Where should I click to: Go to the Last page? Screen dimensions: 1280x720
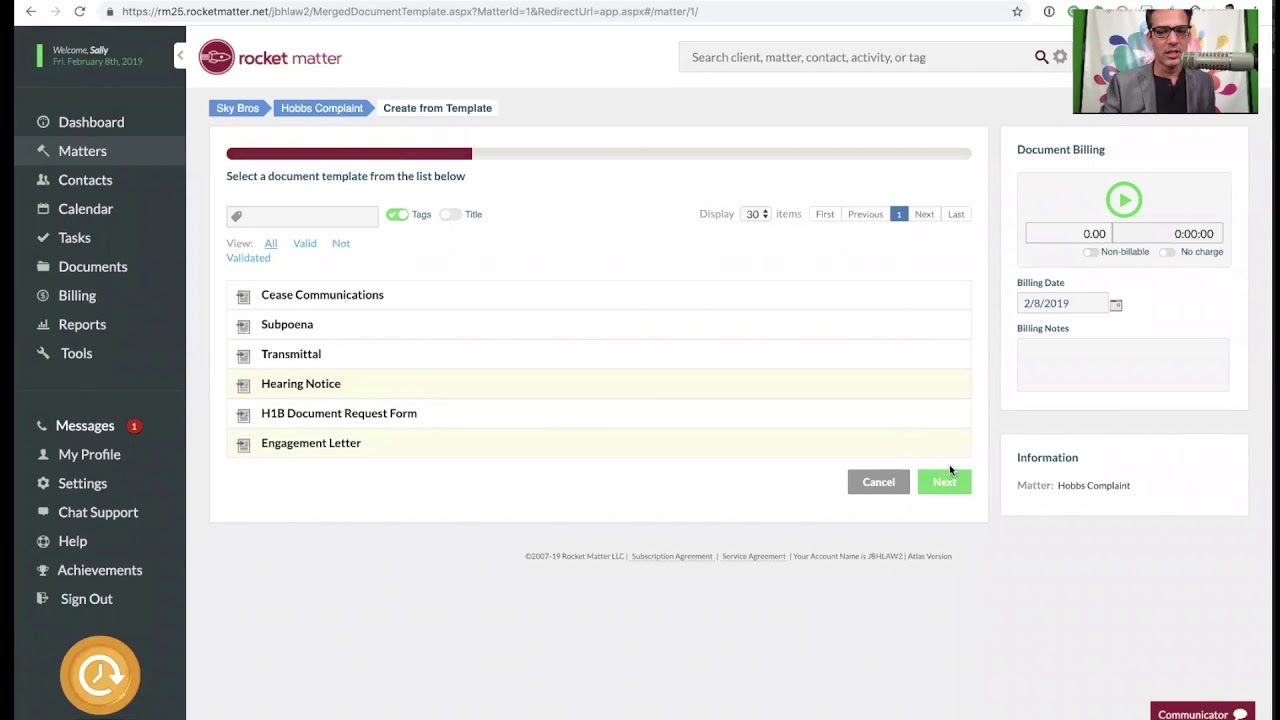(956, 214)
